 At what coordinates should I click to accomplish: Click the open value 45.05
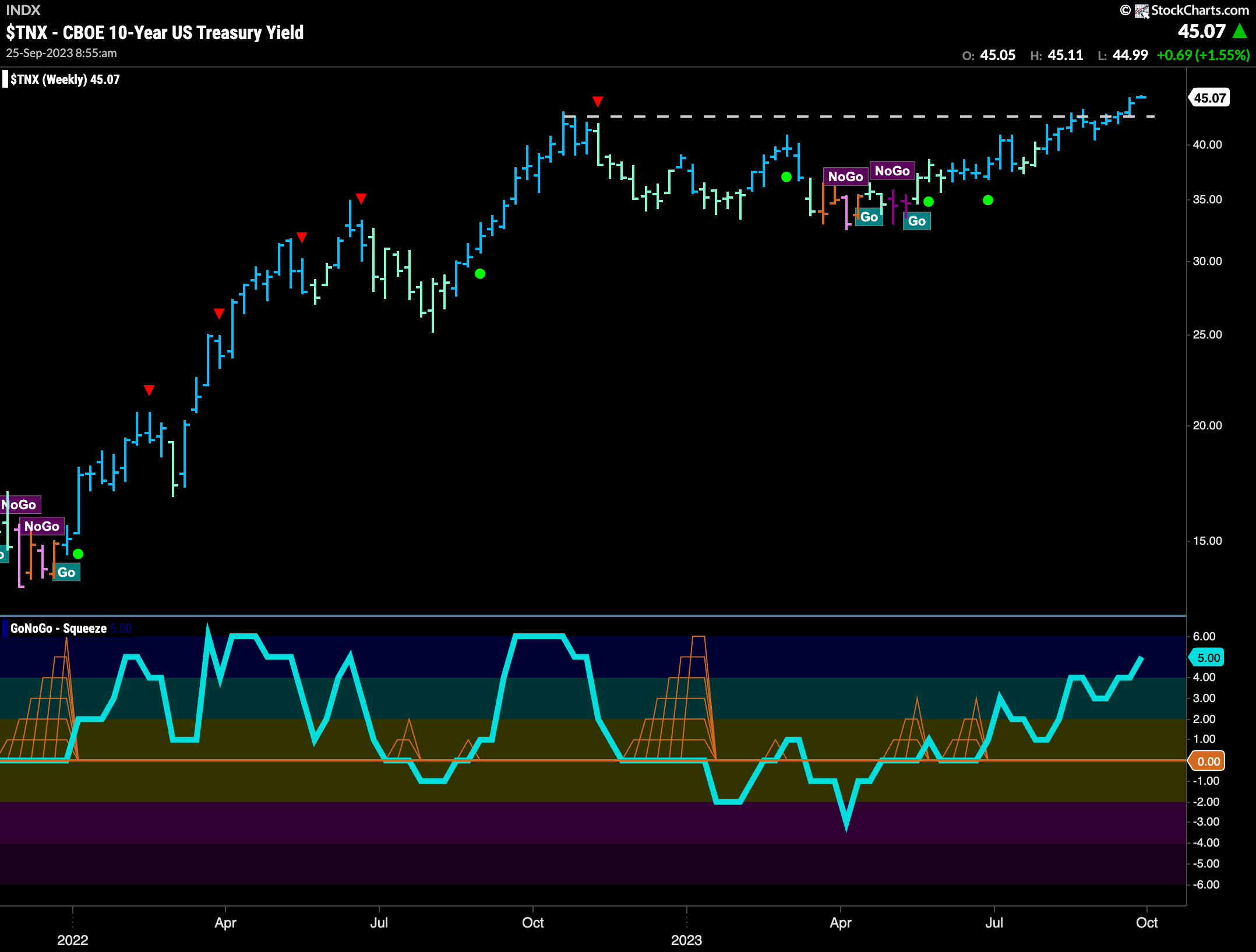(997, 55)
